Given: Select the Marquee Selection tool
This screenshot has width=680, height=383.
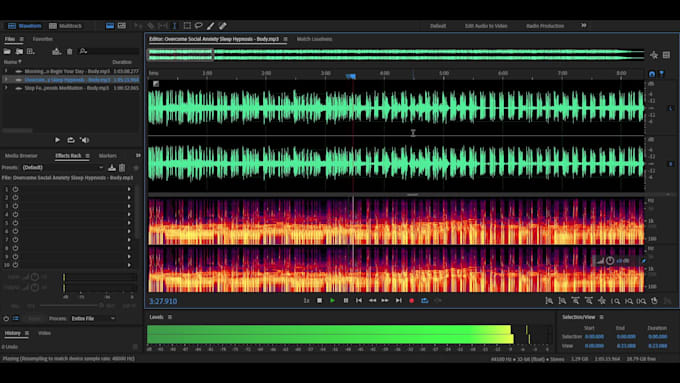Looking at the screenshot, I should coord(187,26).
